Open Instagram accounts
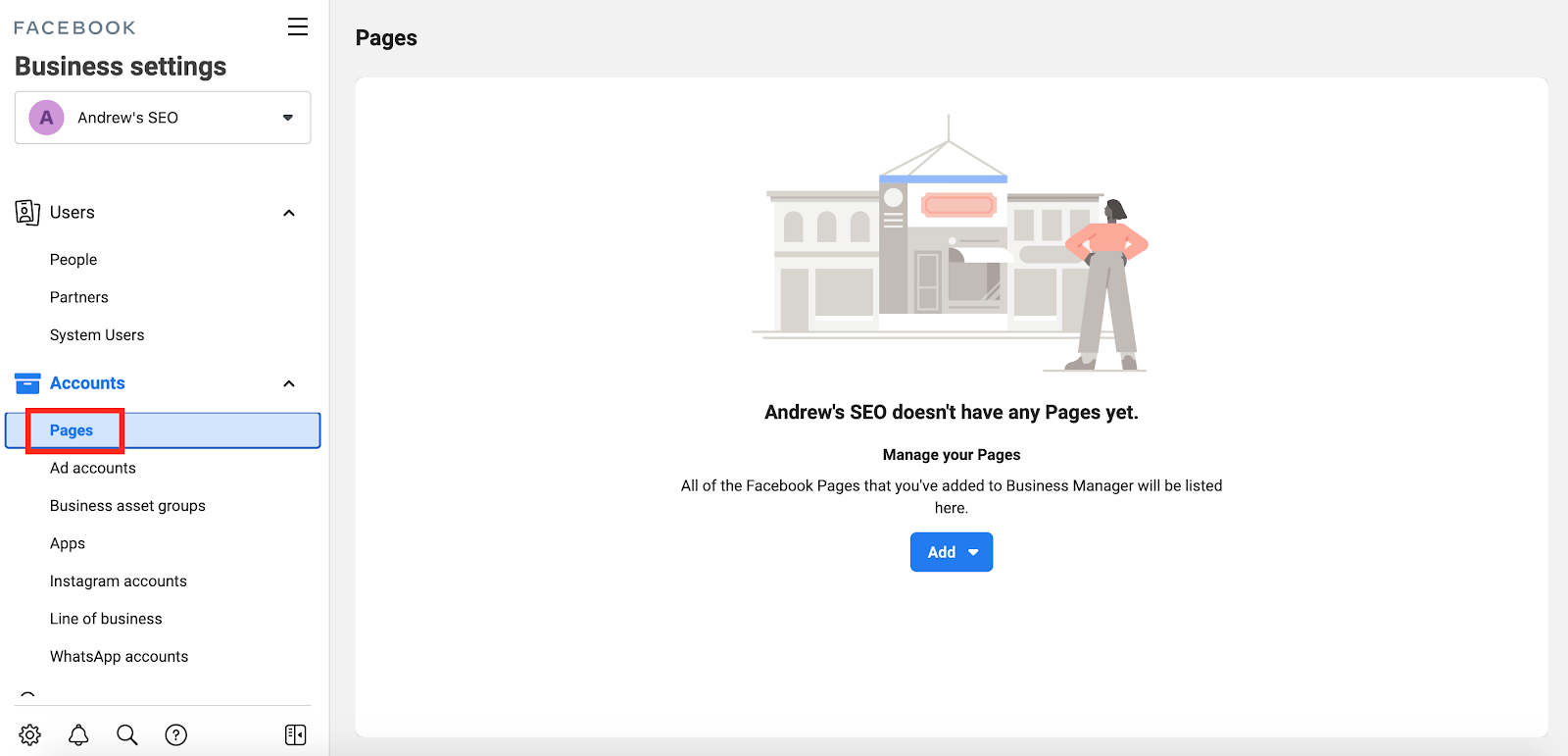 [119, 581]
